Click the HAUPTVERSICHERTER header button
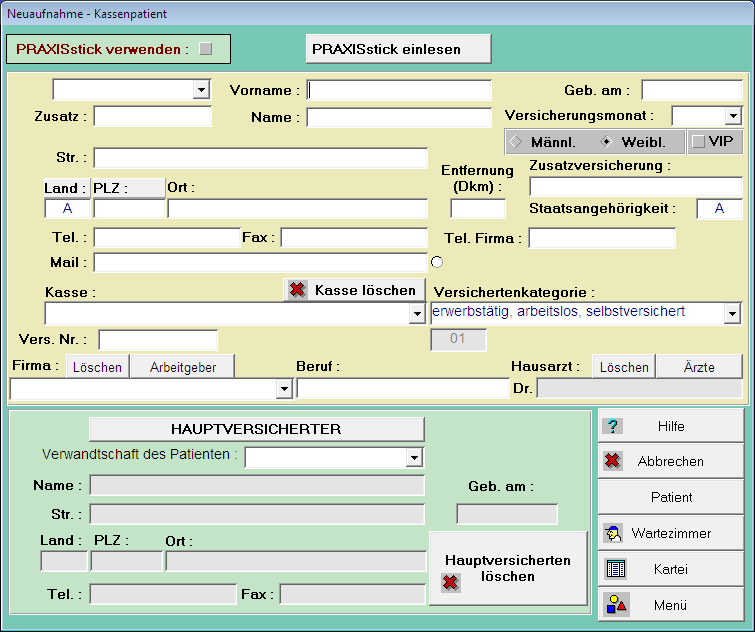The image size is (755, 632). tap(257, 429)
